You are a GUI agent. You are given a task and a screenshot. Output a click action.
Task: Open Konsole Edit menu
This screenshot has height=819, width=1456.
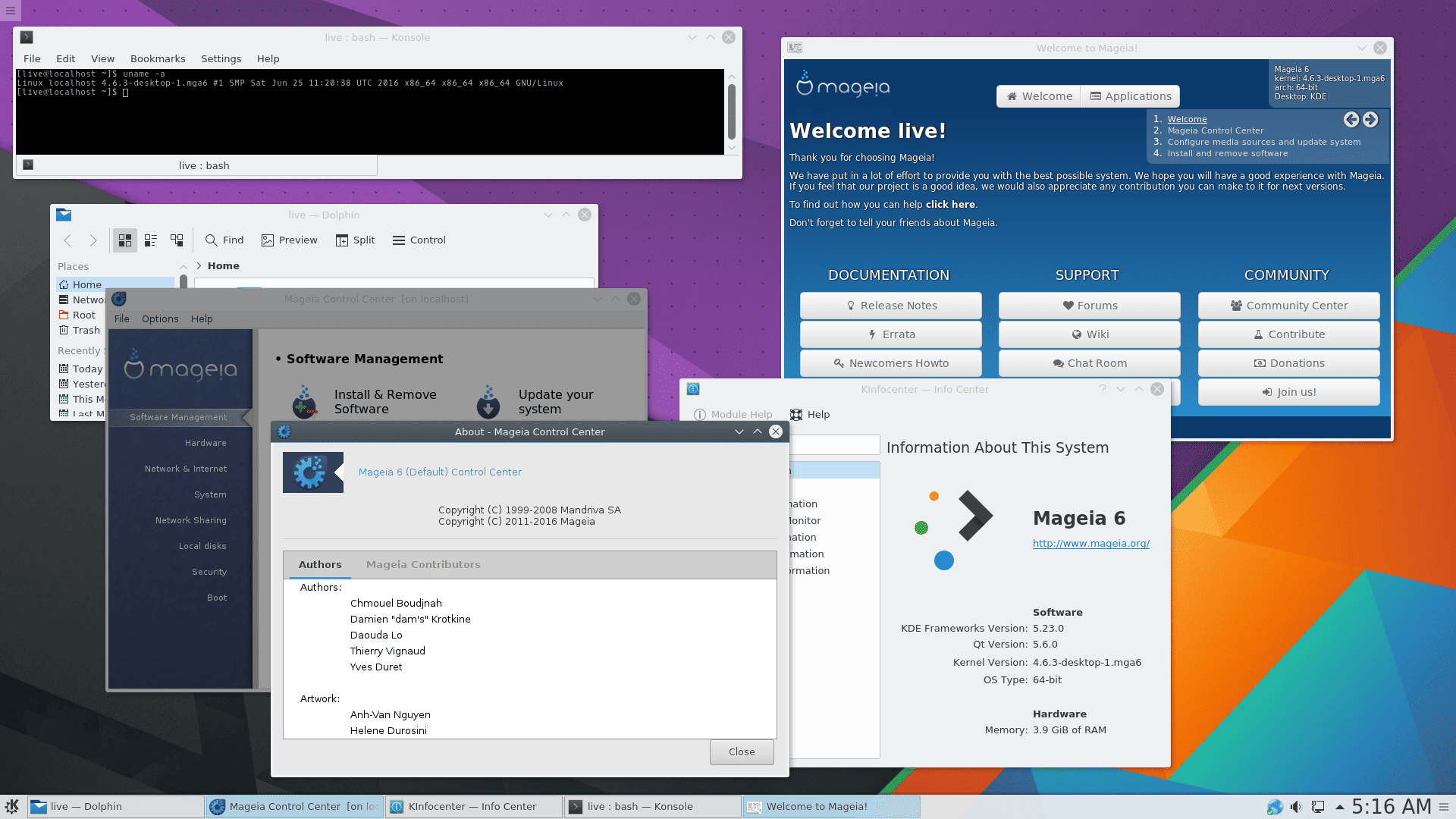66,59
